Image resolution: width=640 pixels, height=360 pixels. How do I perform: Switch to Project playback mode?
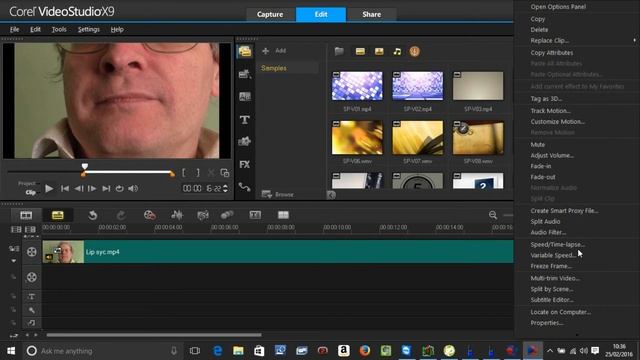tap(27, 184)
